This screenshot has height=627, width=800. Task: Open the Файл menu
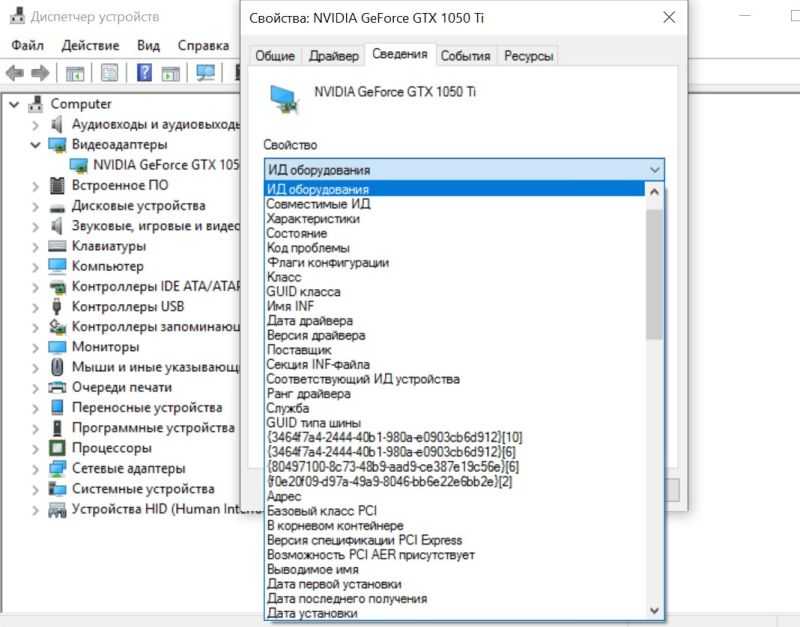pos(28,45)
